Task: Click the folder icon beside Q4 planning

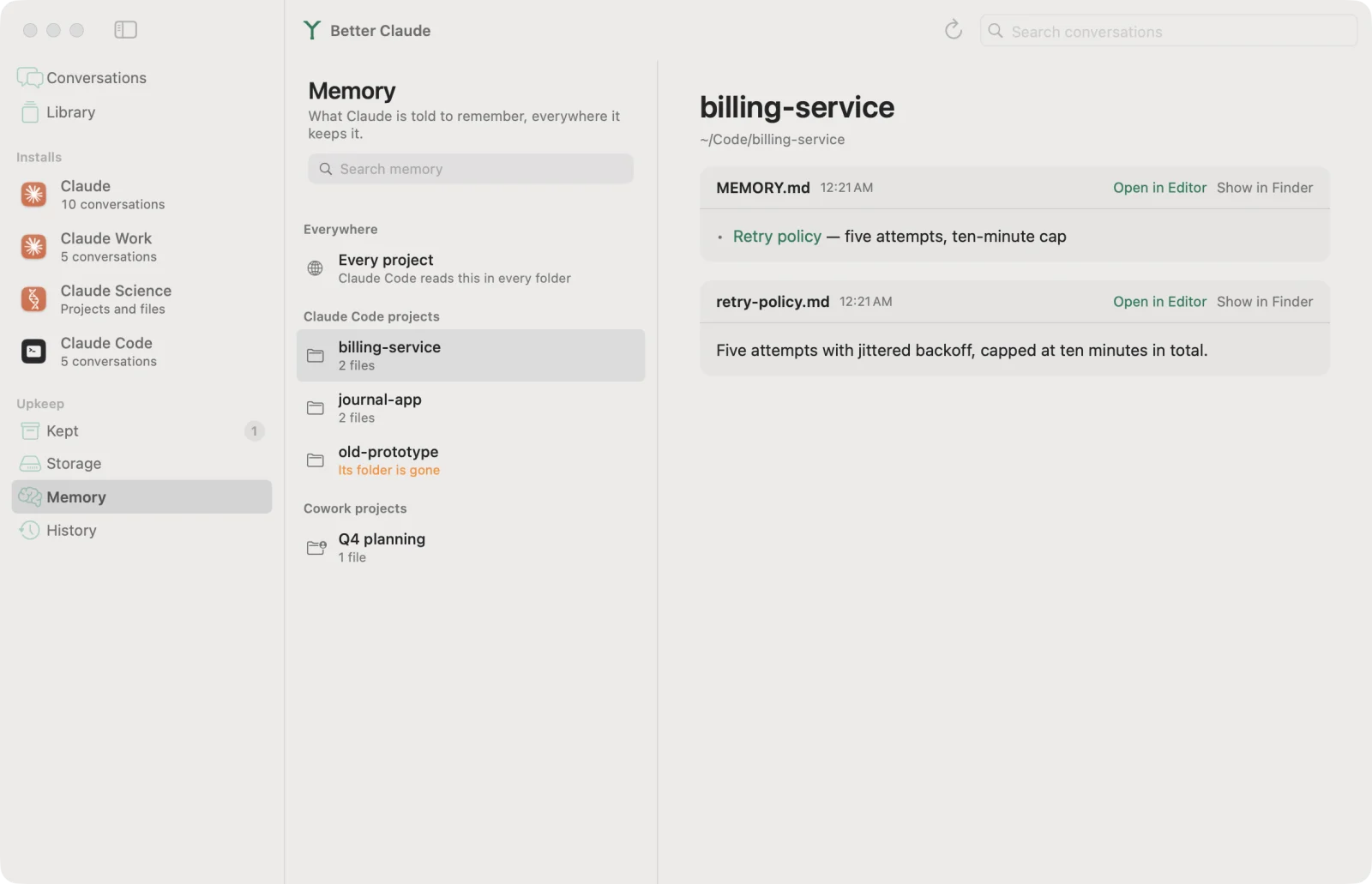Action: click(316, 547)
